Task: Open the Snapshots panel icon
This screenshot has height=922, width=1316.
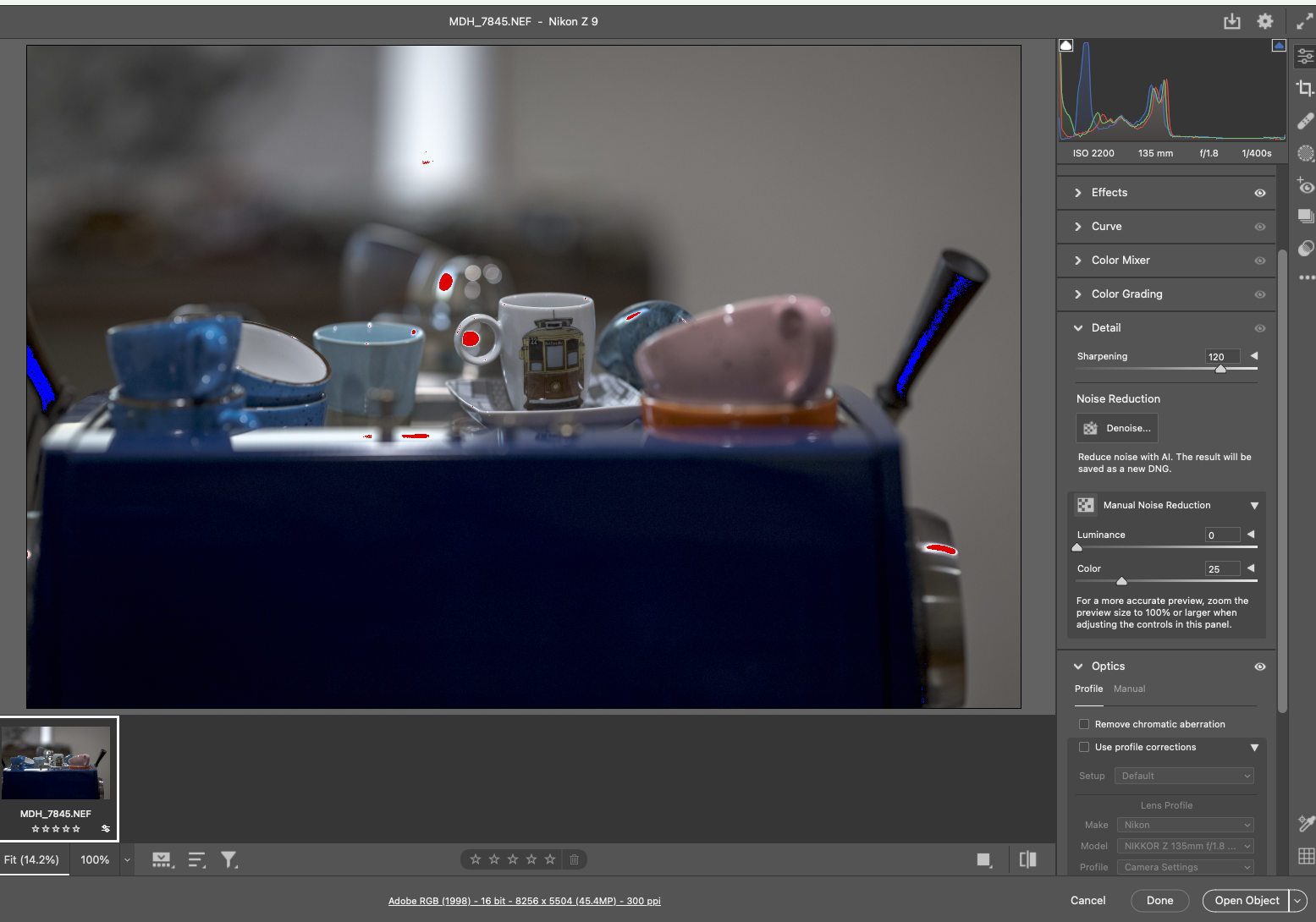Action: point(1306,217)
